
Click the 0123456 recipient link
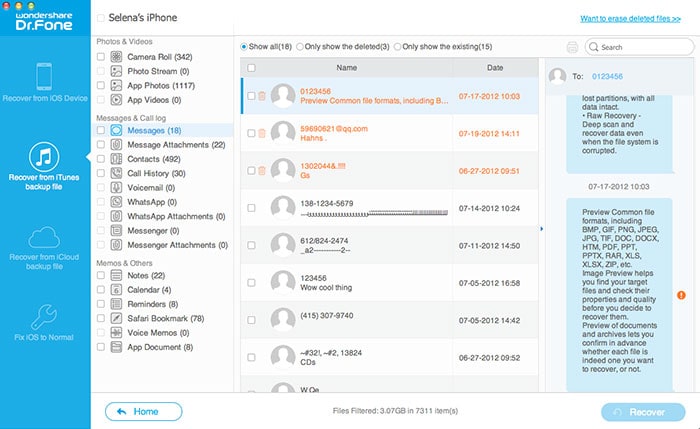[607, 76]
